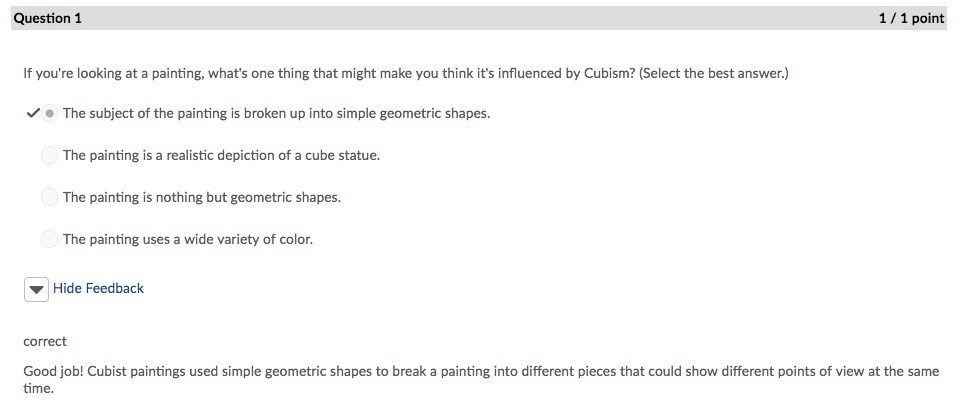The image size is (979, 410).
Task: Click the green correct-answer checkmark icon
Action: (x=31, y=113)
